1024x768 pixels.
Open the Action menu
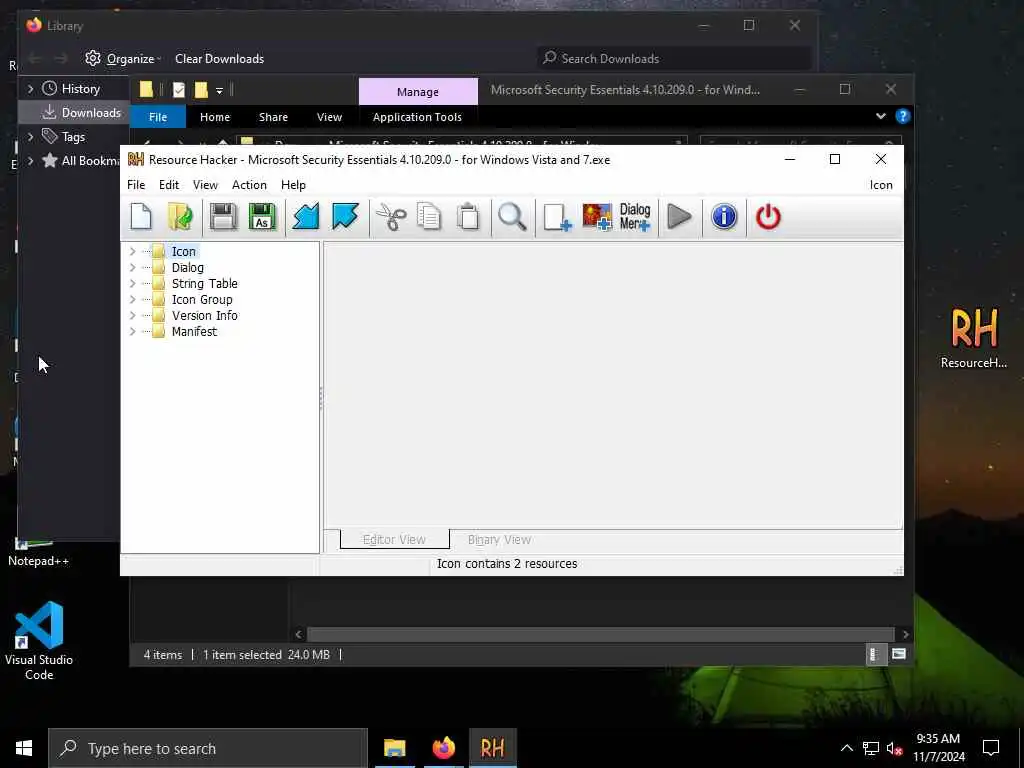tap(249, 185)
